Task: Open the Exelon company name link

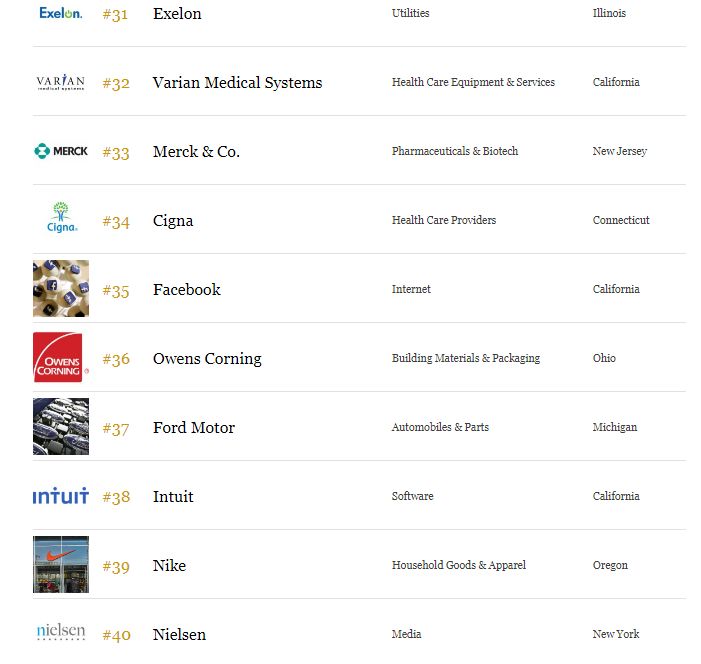Action: click(x=177, y=14)
